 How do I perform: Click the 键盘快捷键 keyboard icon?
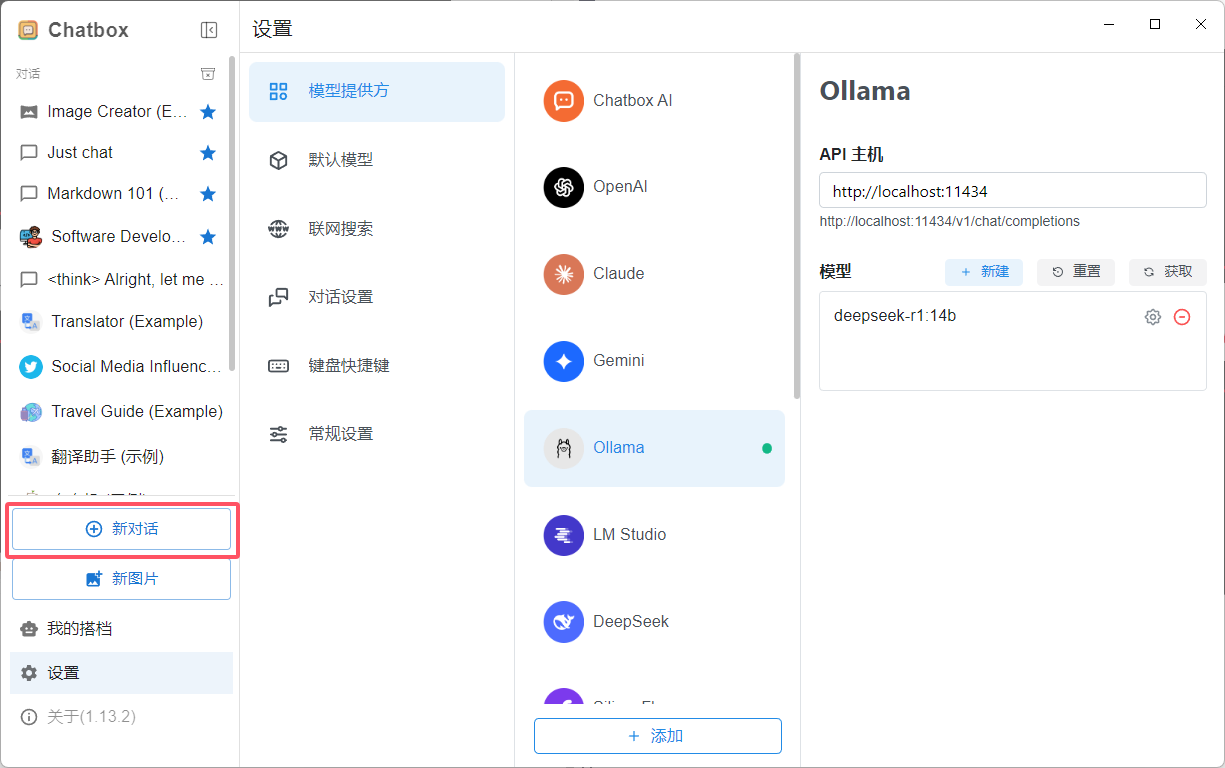(279, 366)
